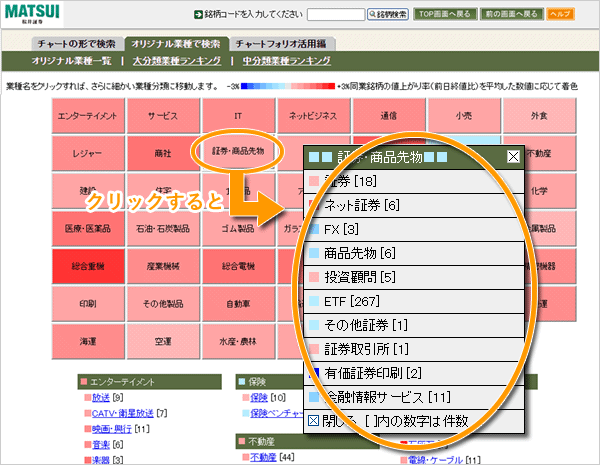Open the 保険 [10] link

point(259,398)
